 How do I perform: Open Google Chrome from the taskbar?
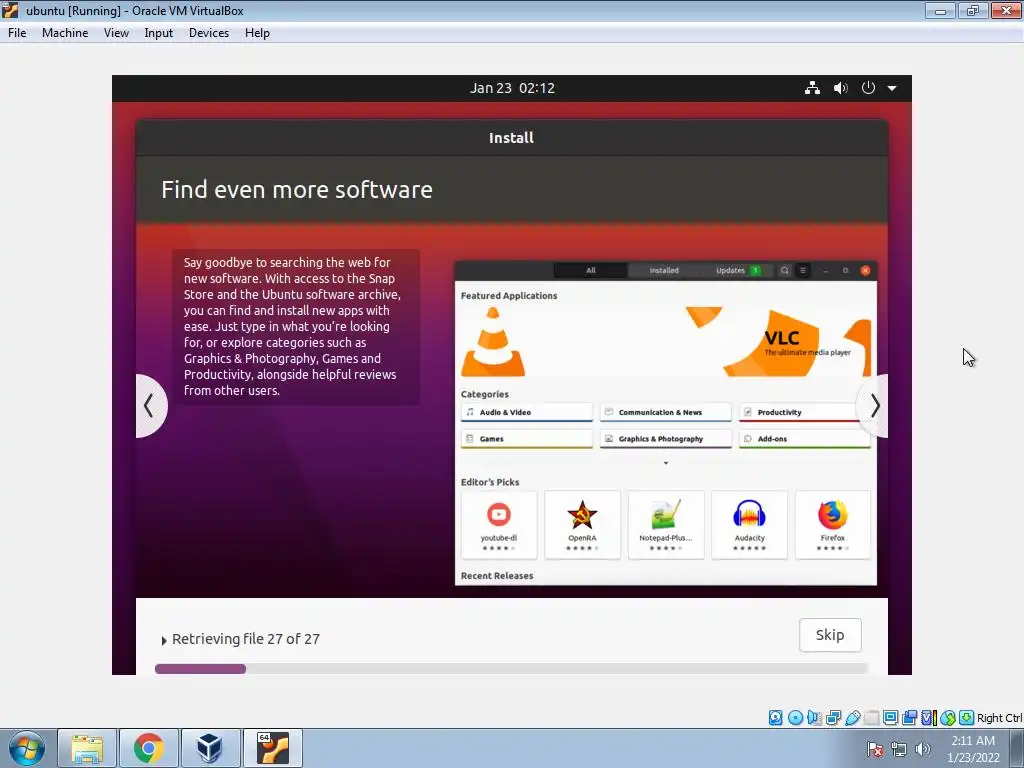(149, 748)
